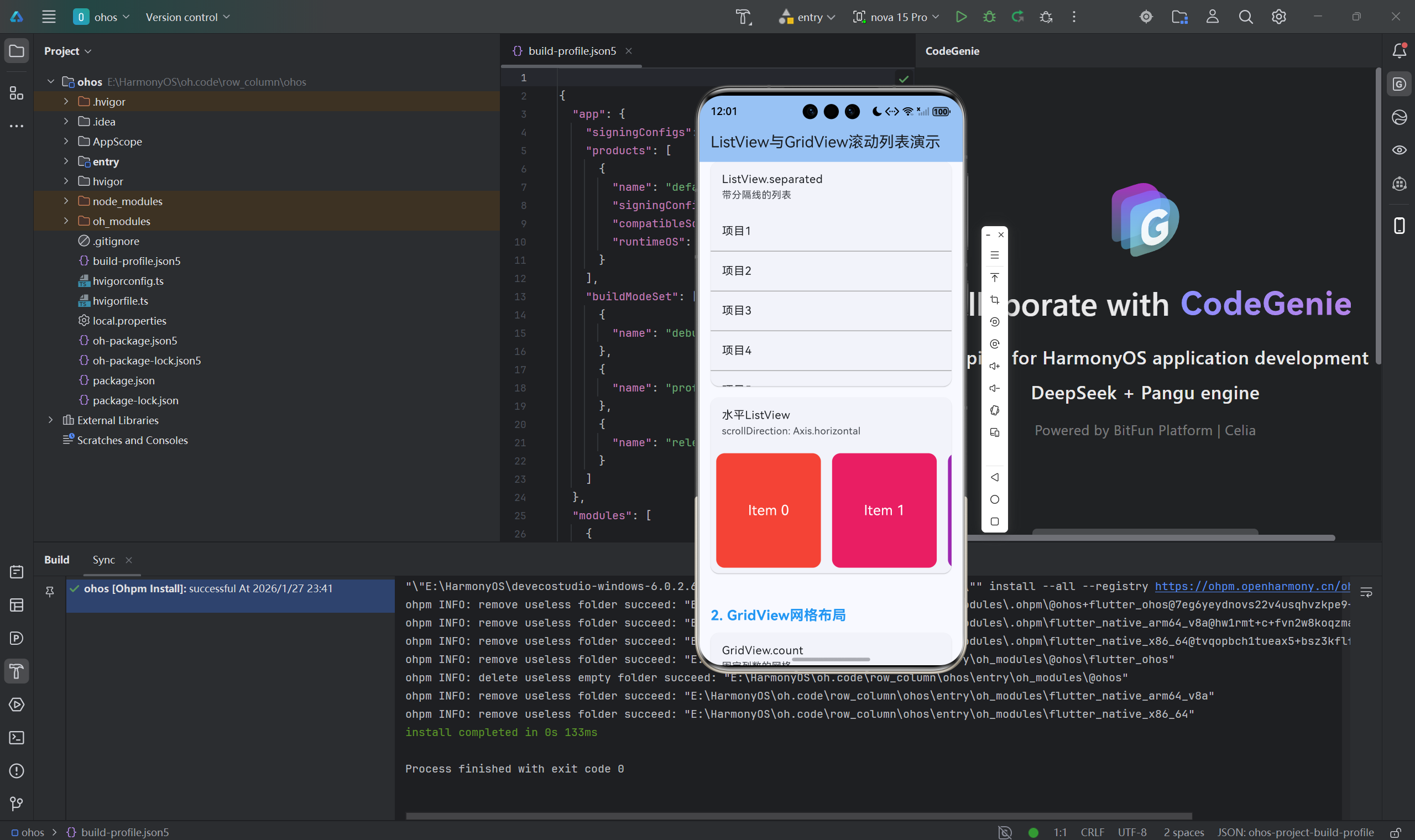Expand the entry folder in tree
This screenshot has width=1415, height=840.
click(66, 161)
